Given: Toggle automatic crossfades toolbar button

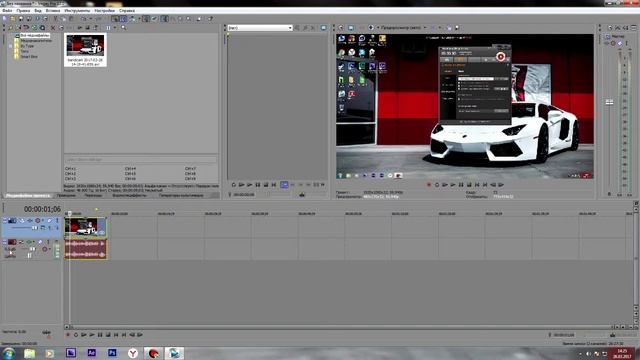Looking at the screenshot, I should point(123,19).
